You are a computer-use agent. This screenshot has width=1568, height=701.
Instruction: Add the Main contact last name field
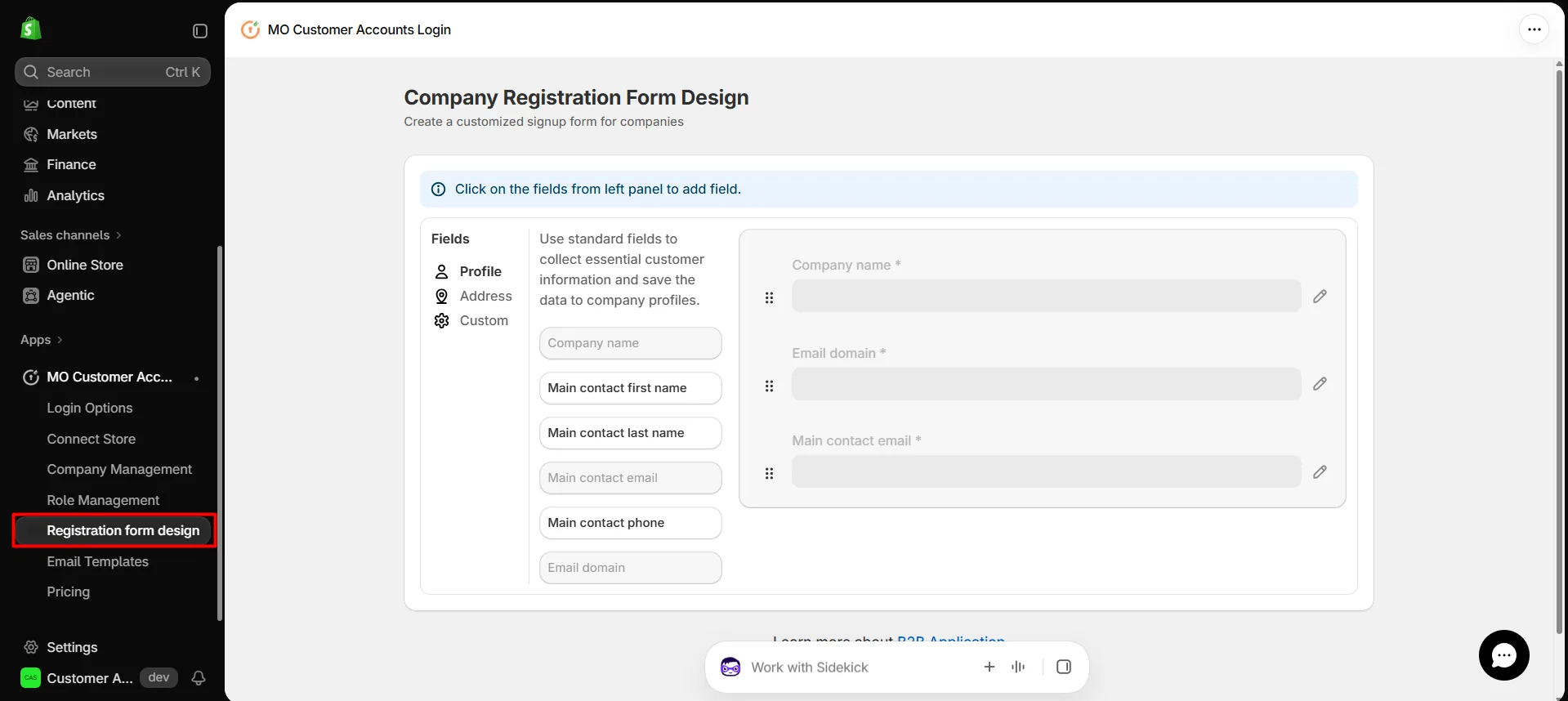click(631, 433)
